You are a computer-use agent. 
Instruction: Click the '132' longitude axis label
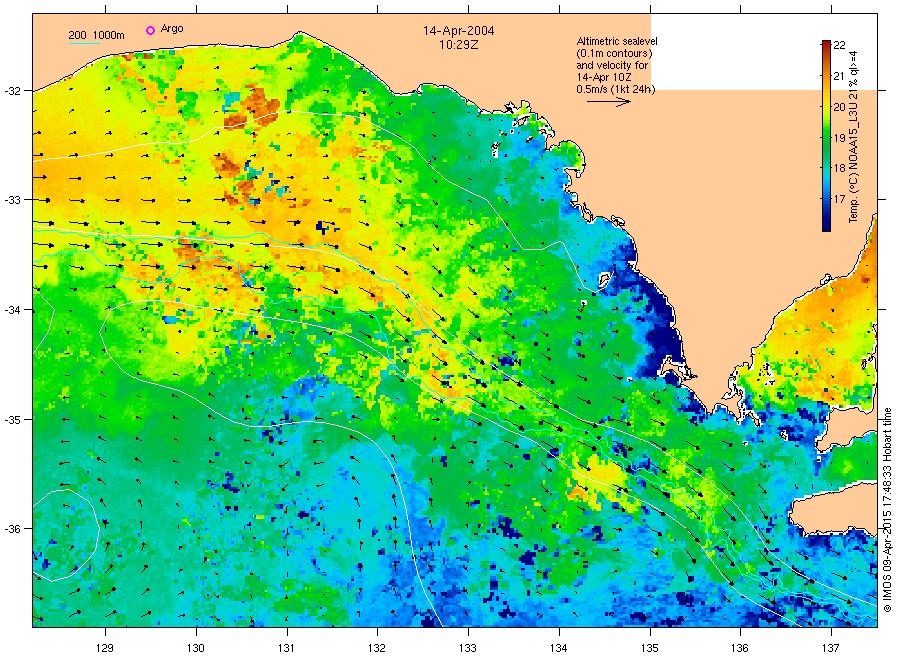377,649
